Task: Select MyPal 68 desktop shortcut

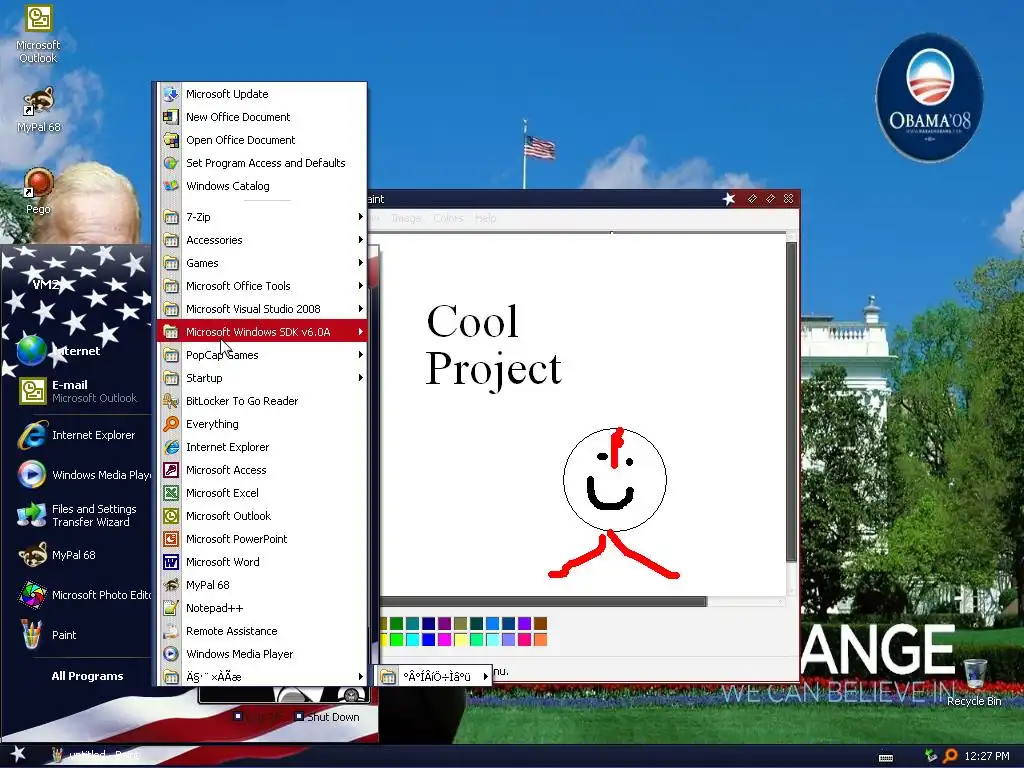Action: [x=39, y=110]
